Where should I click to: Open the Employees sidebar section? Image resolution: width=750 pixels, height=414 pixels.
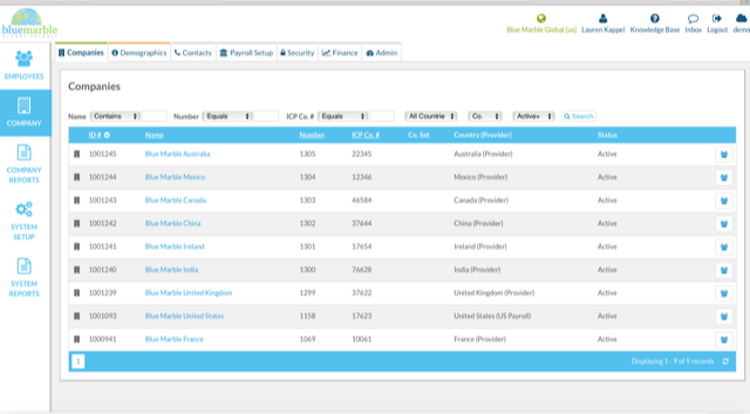(24, 66)
